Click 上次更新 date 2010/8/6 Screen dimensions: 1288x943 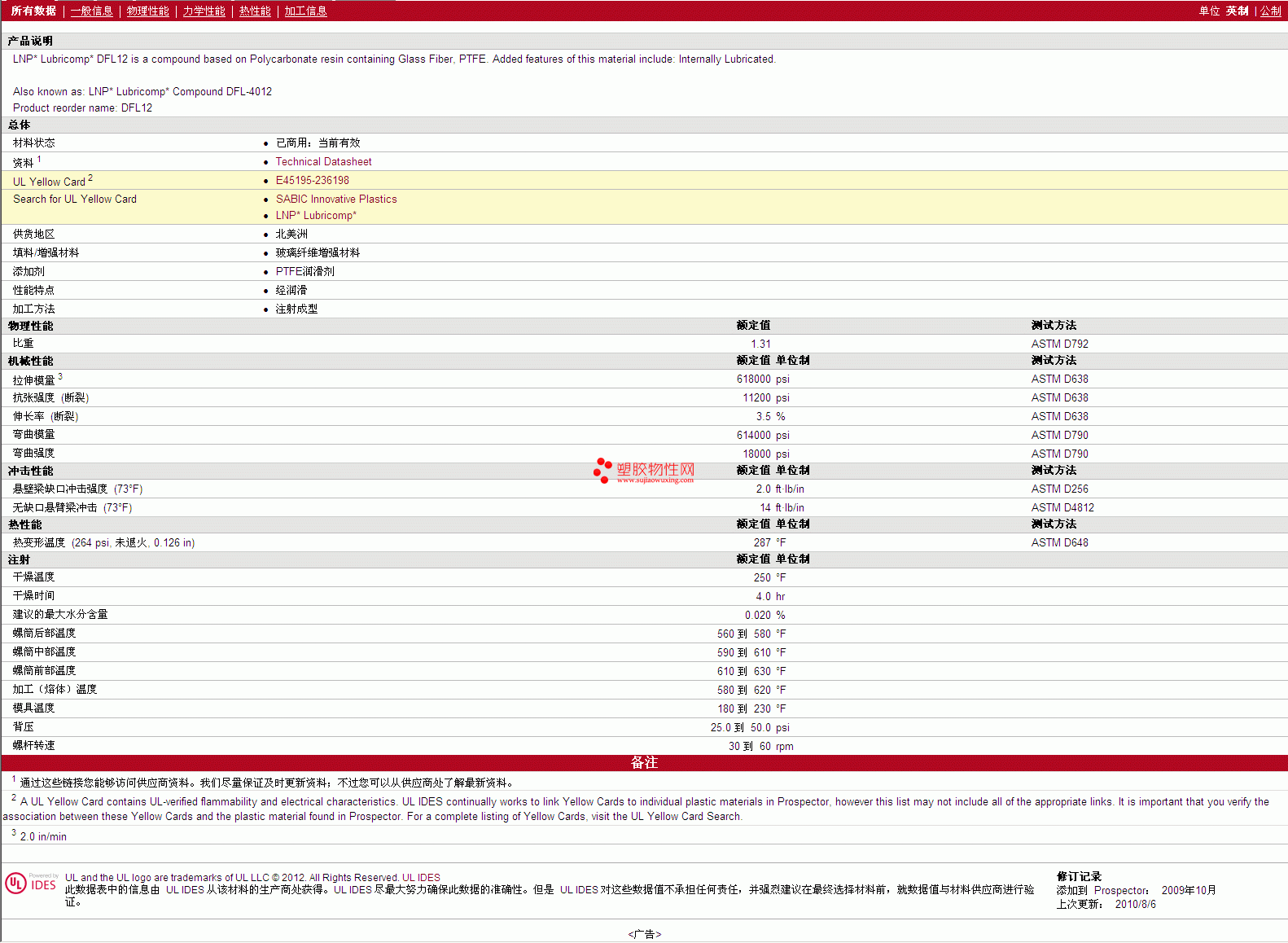point(1135,904)
